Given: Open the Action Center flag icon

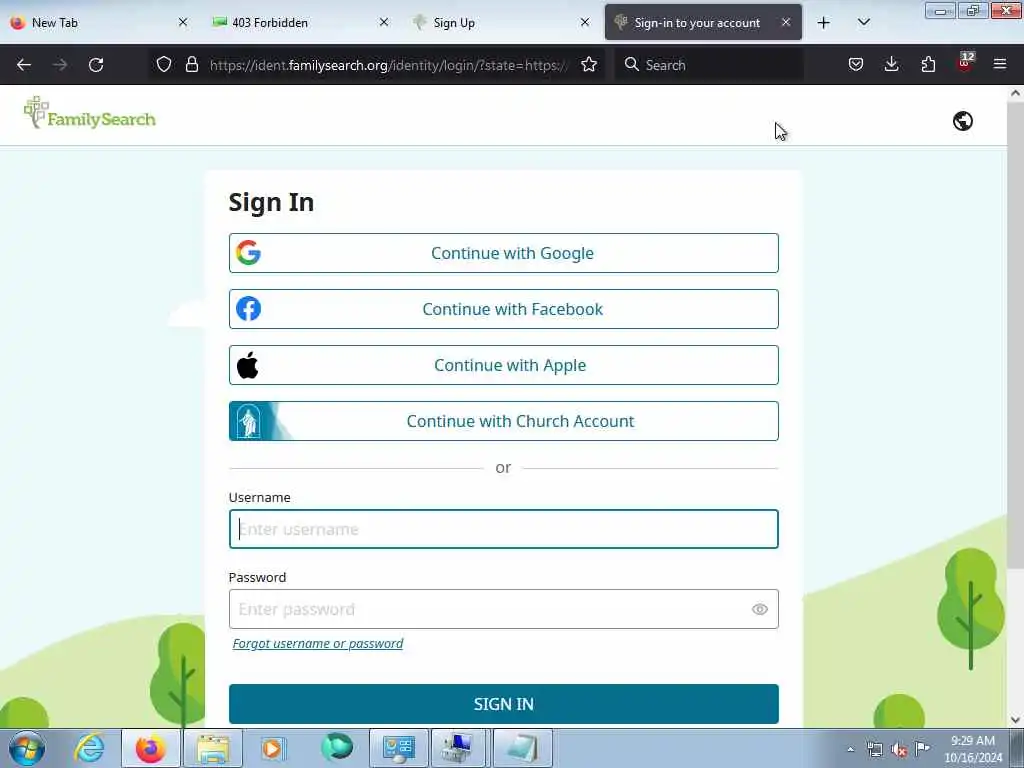Looking at the screenshot, I should tap(922, 749).
